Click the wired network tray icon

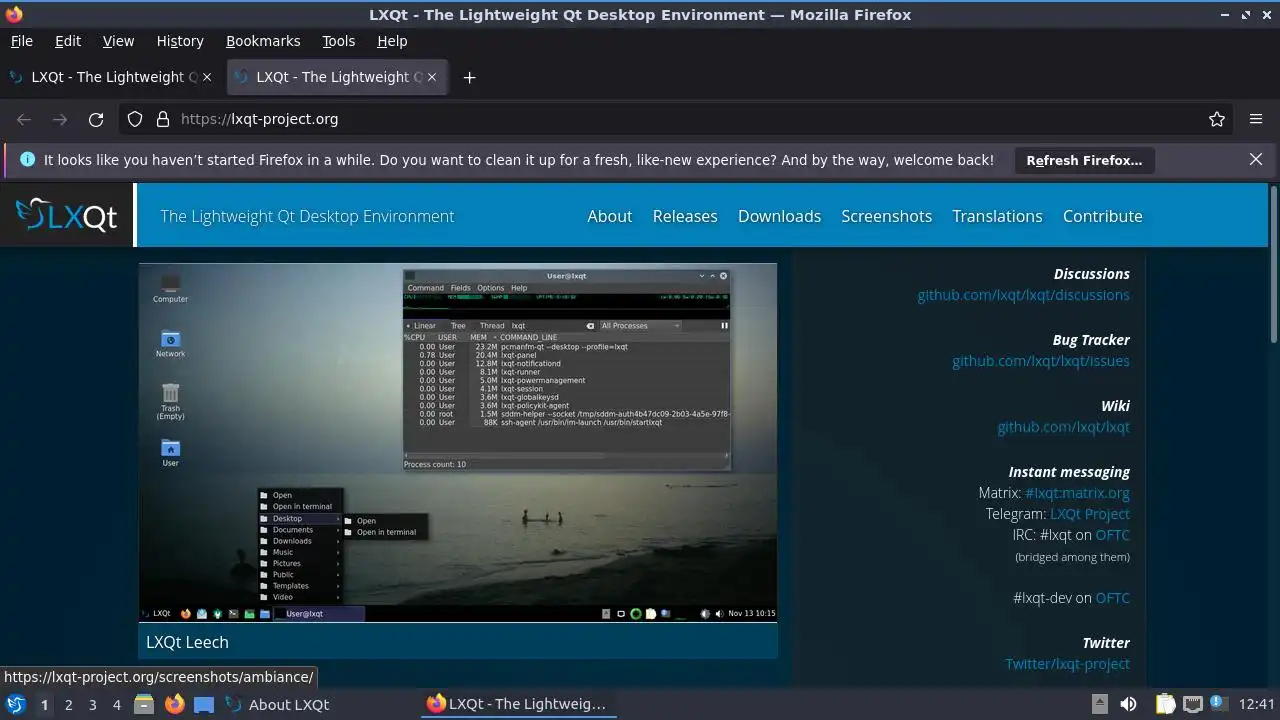coord(1192,704)
